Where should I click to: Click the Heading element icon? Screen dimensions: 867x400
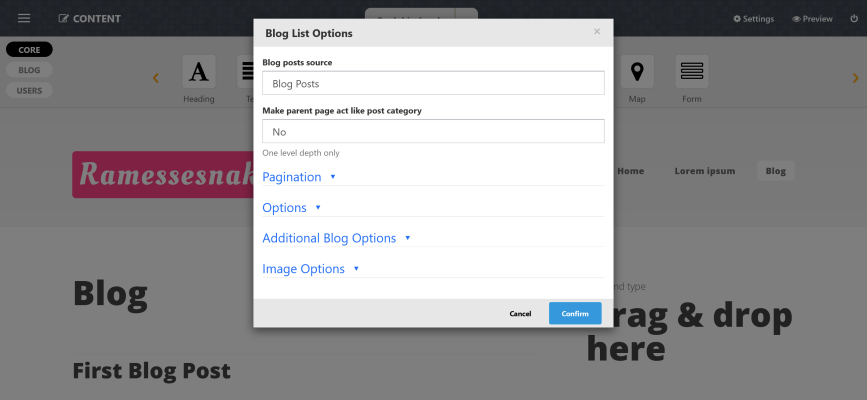[x=199, y=72]
